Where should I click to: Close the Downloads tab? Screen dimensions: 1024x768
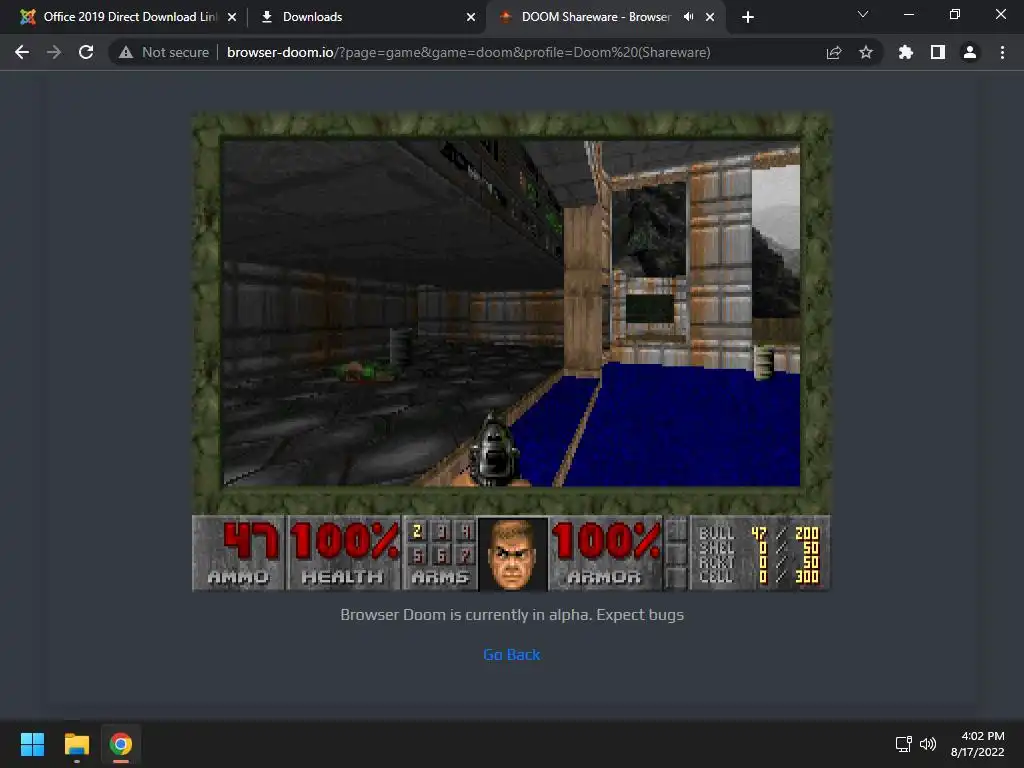[471, 18]
